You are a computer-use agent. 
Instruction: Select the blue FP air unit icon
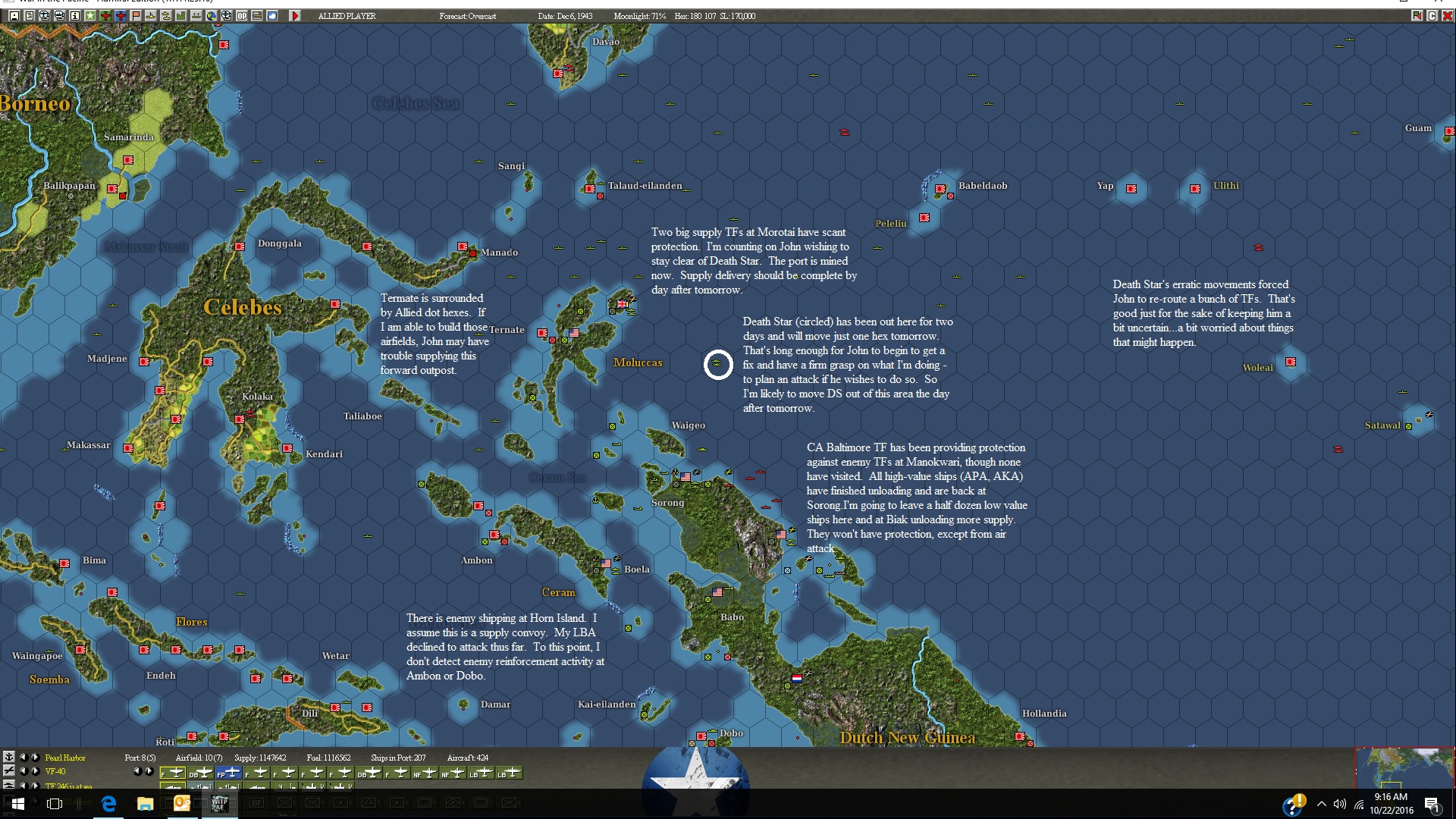[x=228, y=773]
